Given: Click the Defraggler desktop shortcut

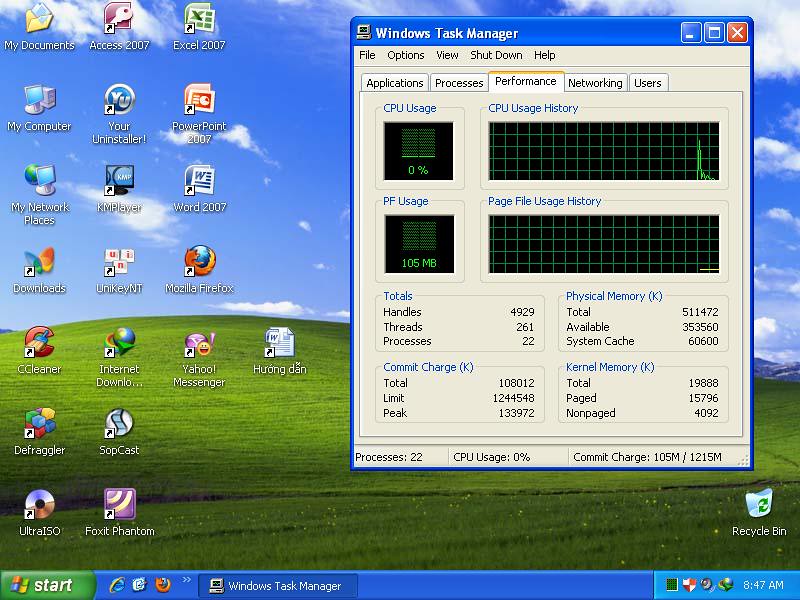Looking at the screenshot, I should pos(39,432).
